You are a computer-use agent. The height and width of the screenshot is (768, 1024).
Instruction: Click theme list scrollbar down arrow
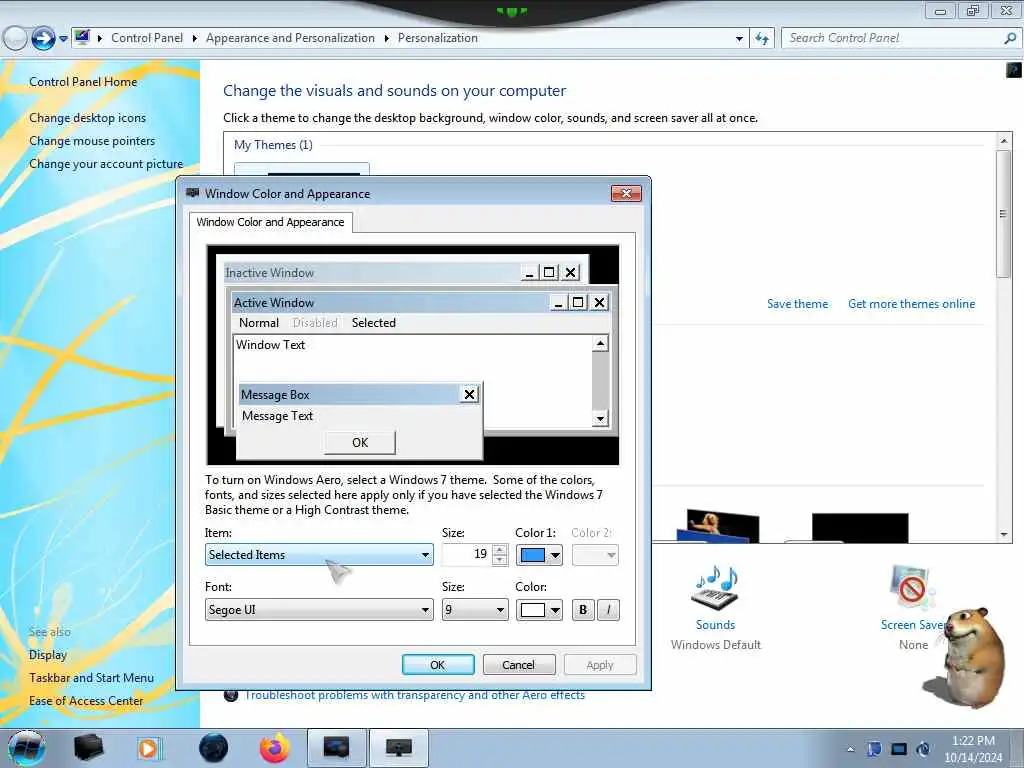[x=1004, y=534]
